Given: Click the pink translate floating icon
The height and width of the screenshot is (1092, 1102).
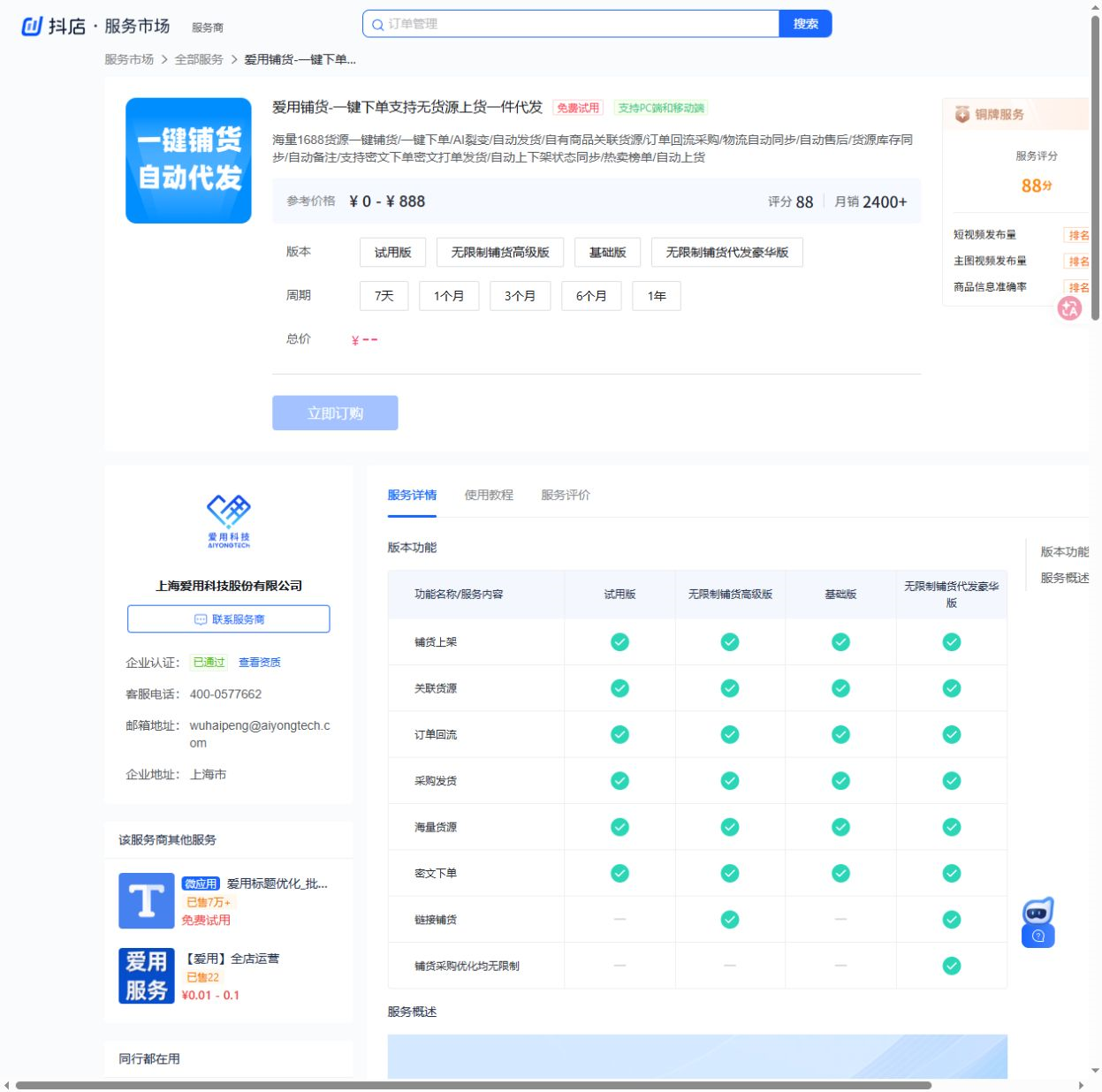Looking at the screenshot, I should pos(1069,308).
